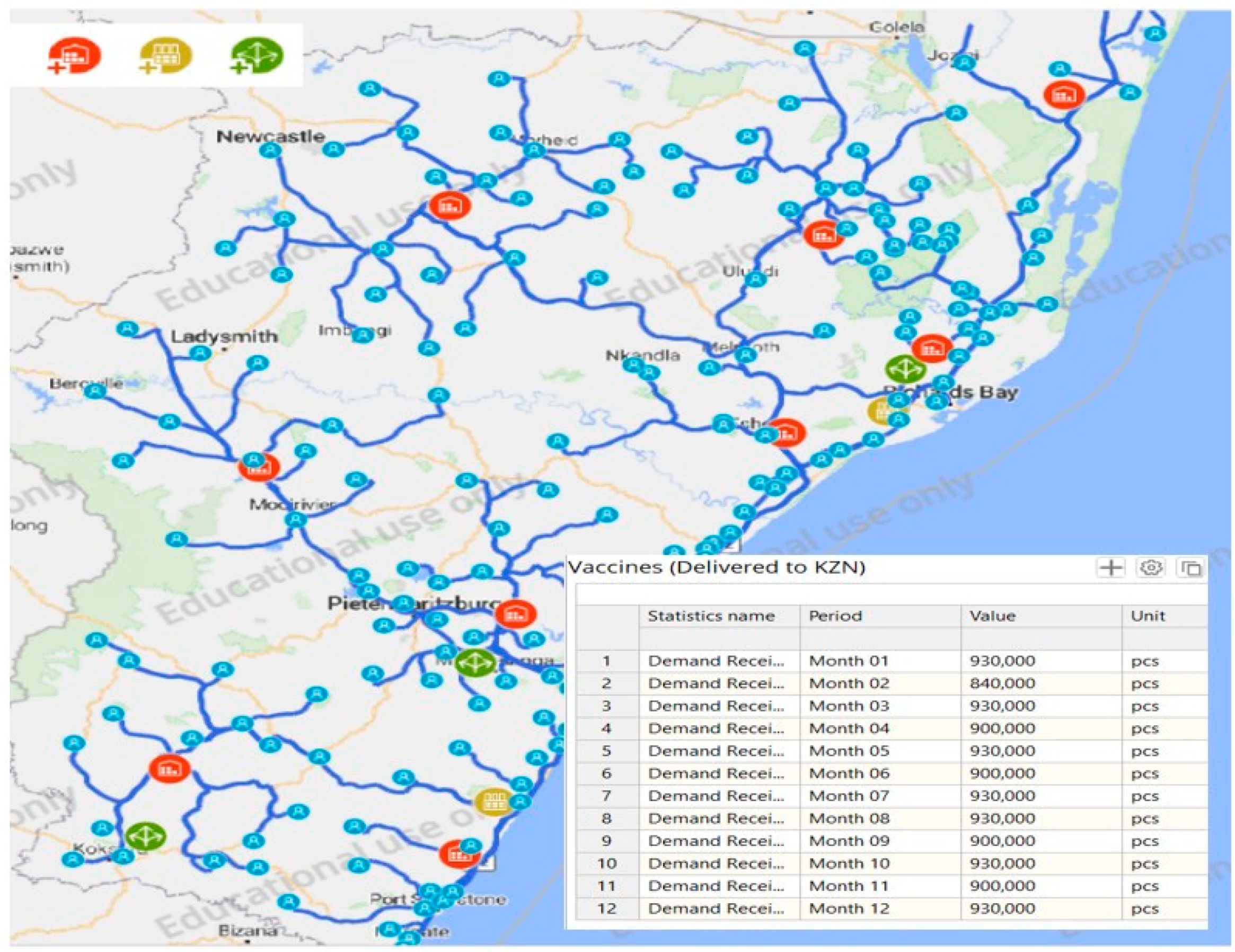This screenshot has height=952, width=1235.
Task: Click the copy window icon in Vaccines panel
Action: [x=1190, y=567]
